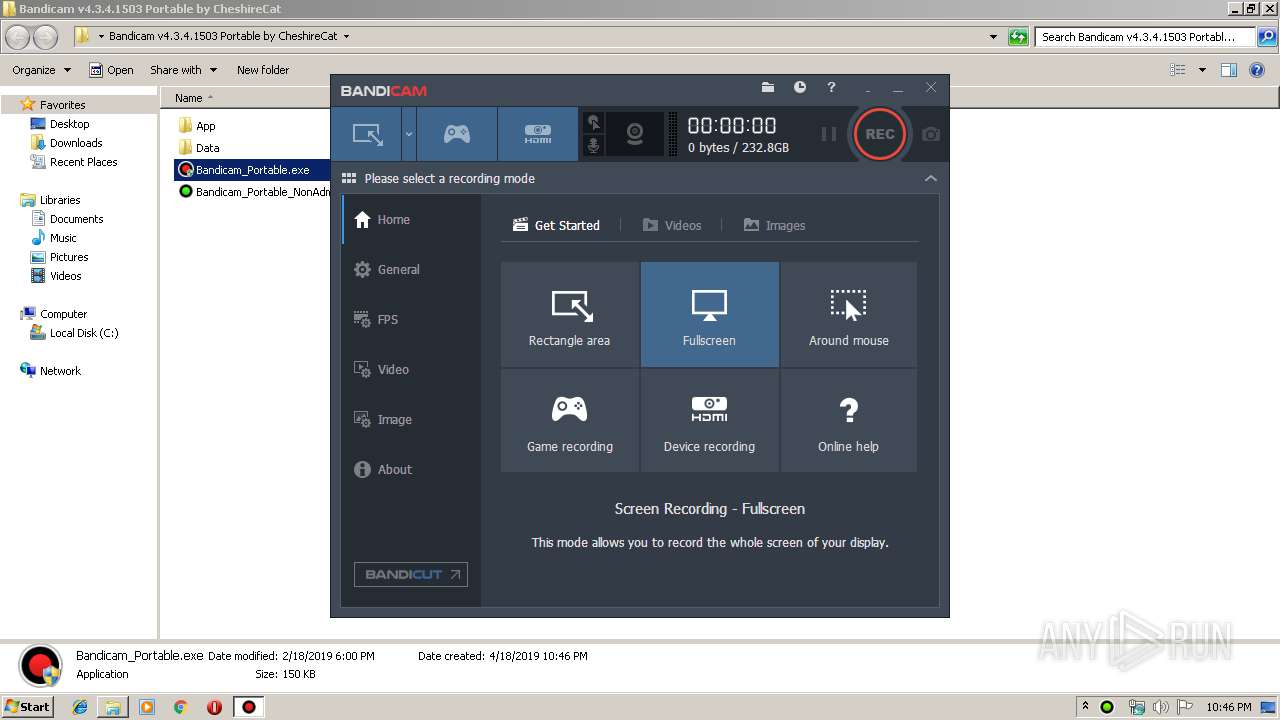Open Explorer help icon
Screen dimensions: 1280x720
(x=1259, y=70)
